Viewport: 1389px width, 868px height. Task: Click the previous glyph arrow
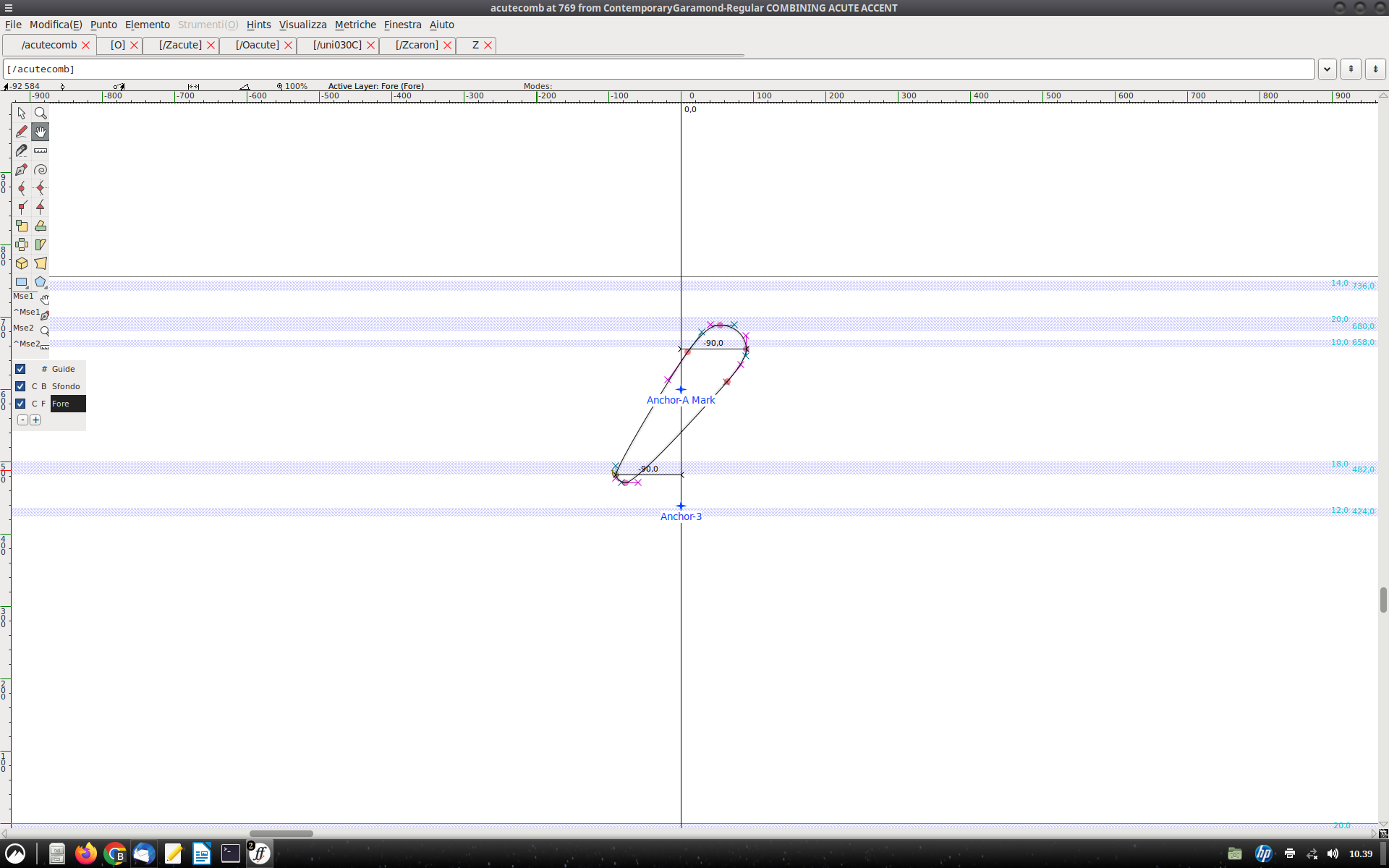coord(1351,69)
